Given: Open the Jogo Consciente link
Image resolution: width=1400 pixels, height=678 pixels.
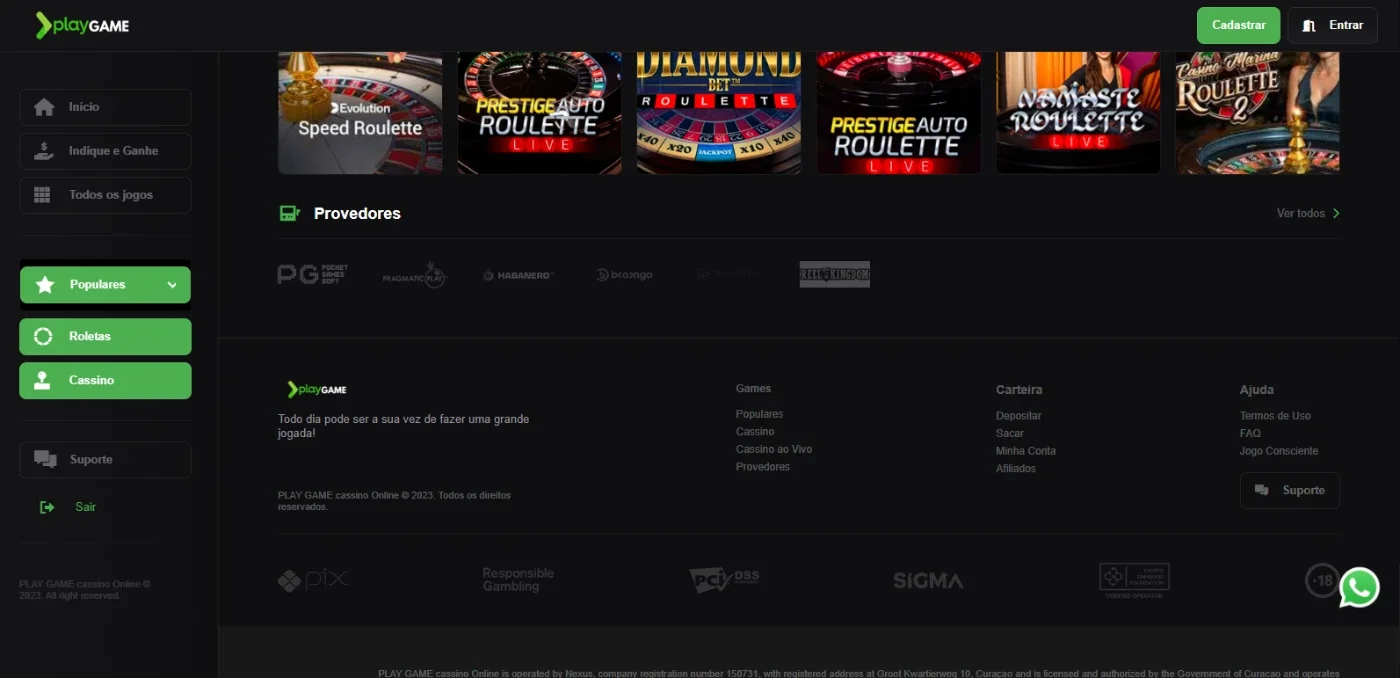Looking at the screenshot, I should click(1279, 451).
